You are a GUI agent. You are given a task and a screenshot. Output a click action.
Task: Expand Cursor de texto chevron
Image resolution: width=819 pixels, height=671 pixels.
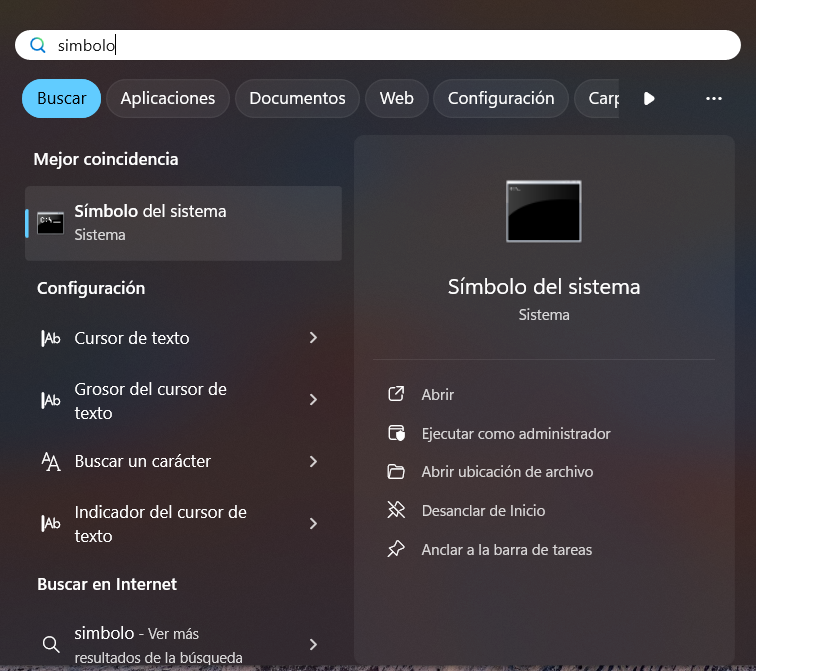coord(313,338)
